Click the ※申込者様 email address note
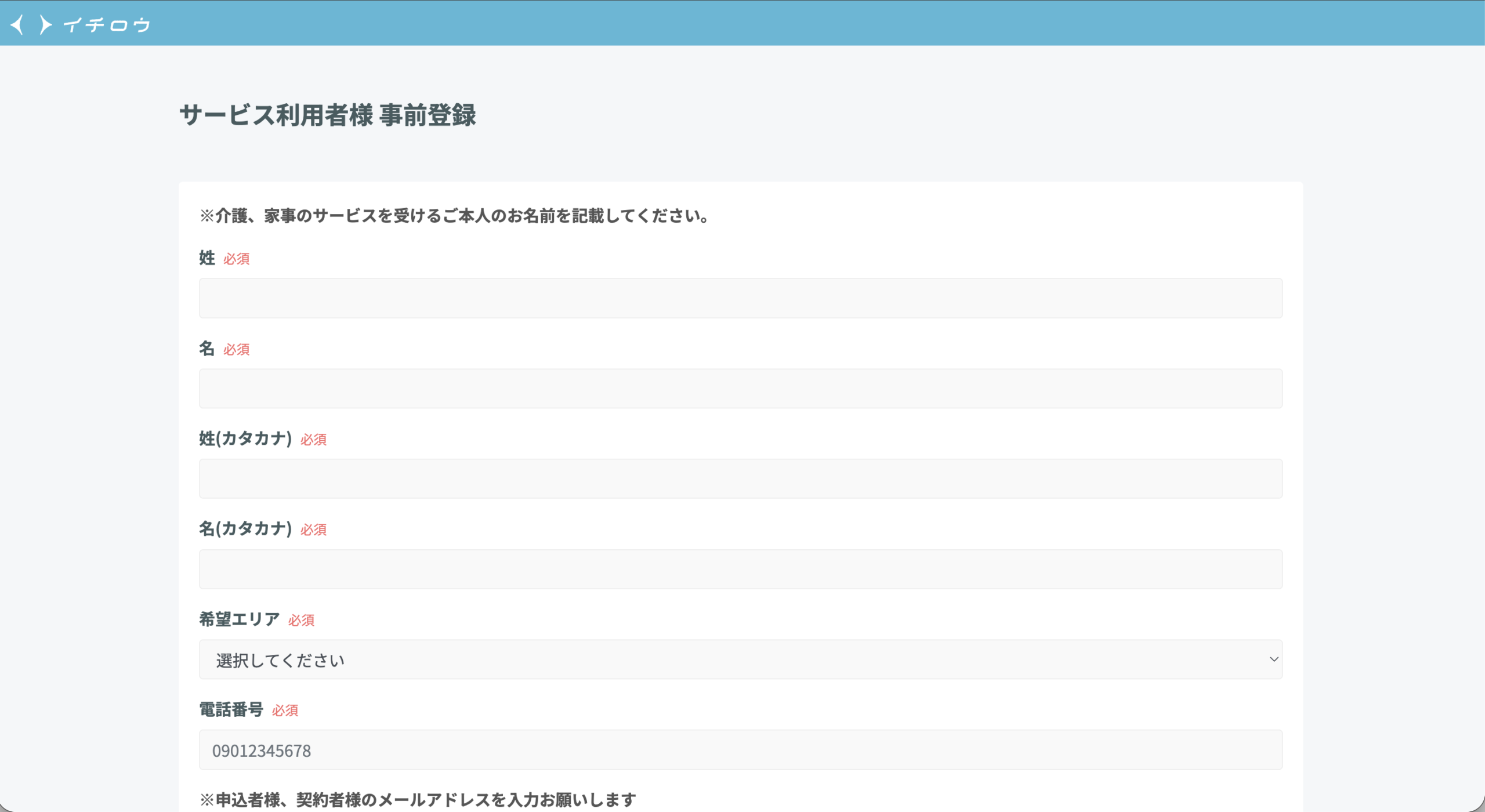 click(x=418, y=800)
